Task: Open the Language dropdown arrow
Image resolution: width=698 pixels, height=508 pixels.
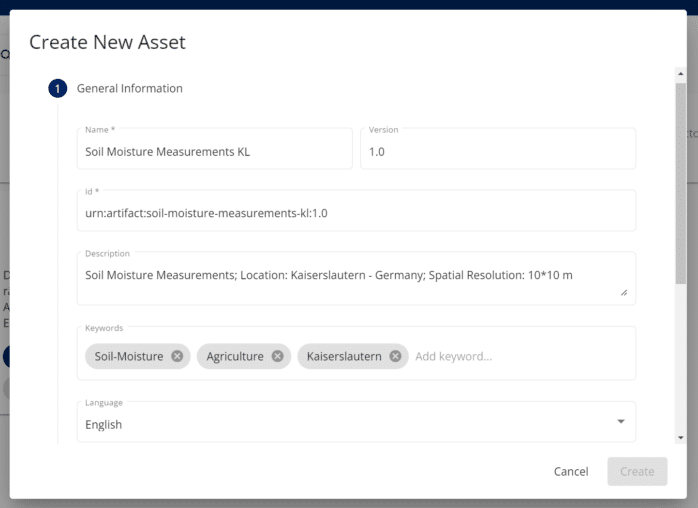Action: pyautogui.click(x=621, y=421)
